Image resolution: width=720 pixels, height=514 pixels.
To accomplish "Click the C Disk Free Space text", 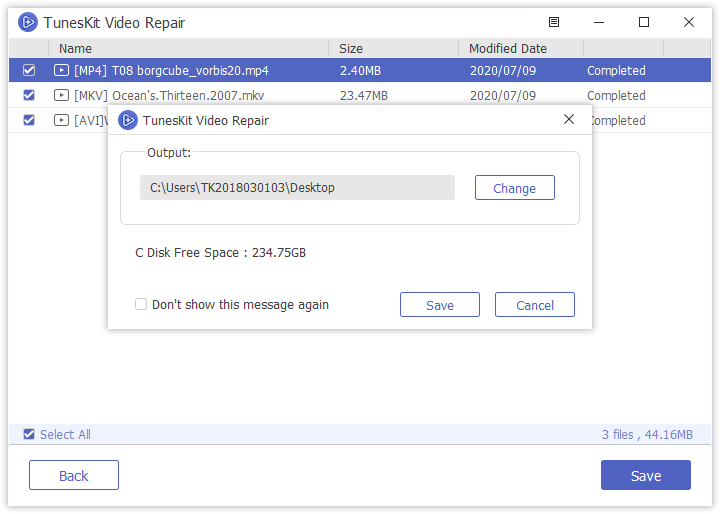I will tap(220, 253).
